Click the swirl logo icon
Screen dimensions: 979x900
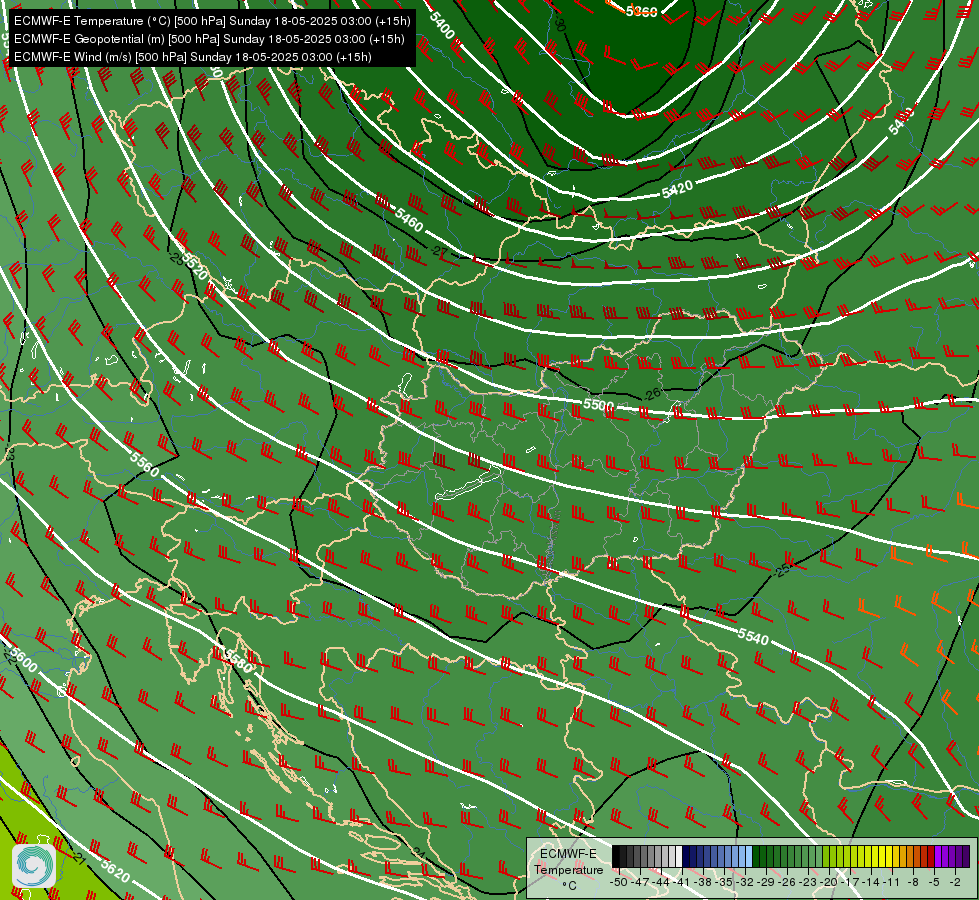point(34,866)
